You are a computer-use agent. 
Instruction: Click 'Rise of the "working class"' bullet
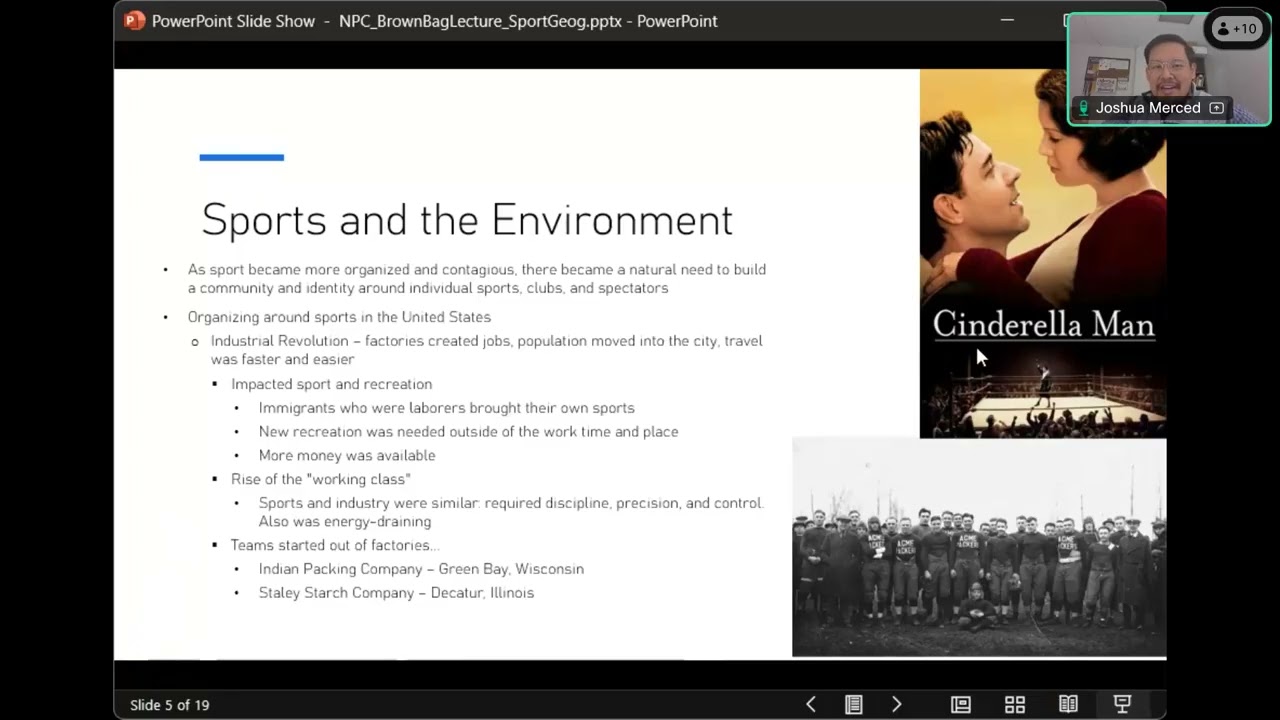click(320, 480)
